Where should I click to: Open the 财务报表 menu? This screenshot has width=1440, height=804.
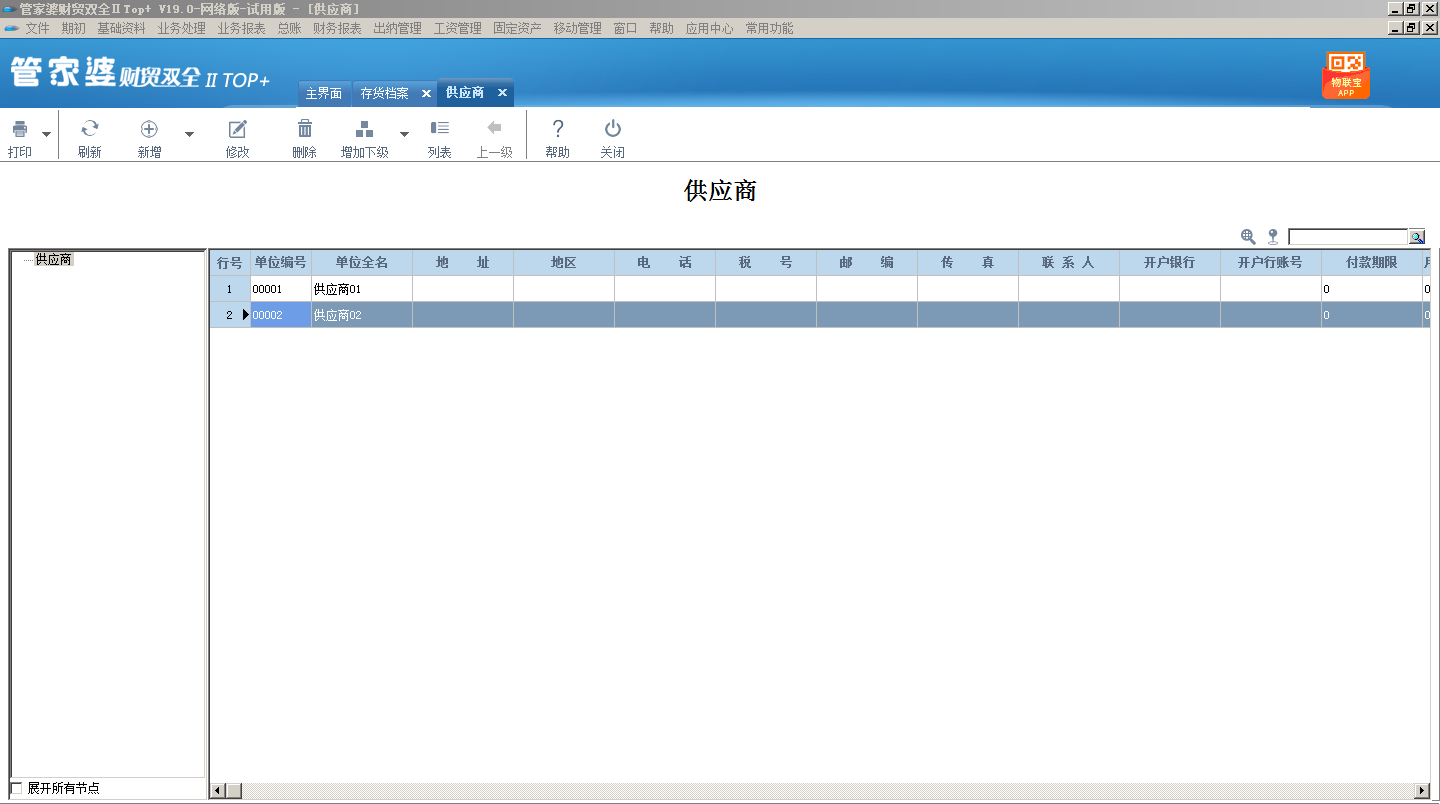337,28
